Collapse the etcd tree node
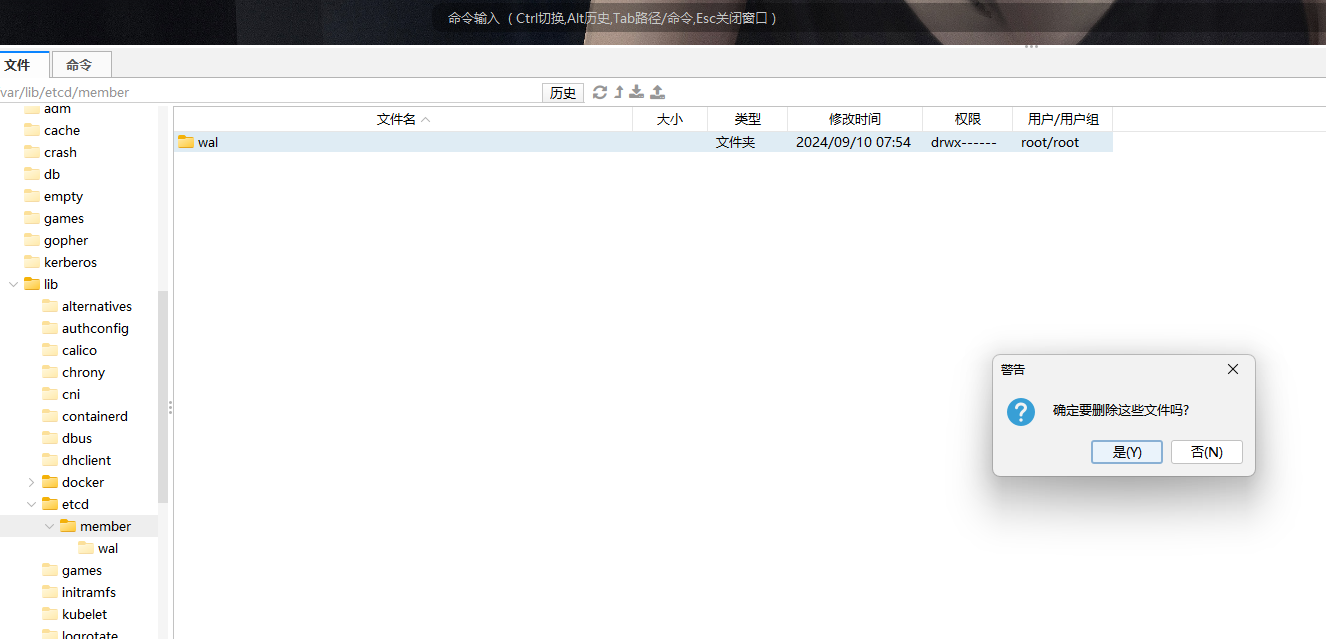This screenshot has width=1326, height=639. coord(31,504)
